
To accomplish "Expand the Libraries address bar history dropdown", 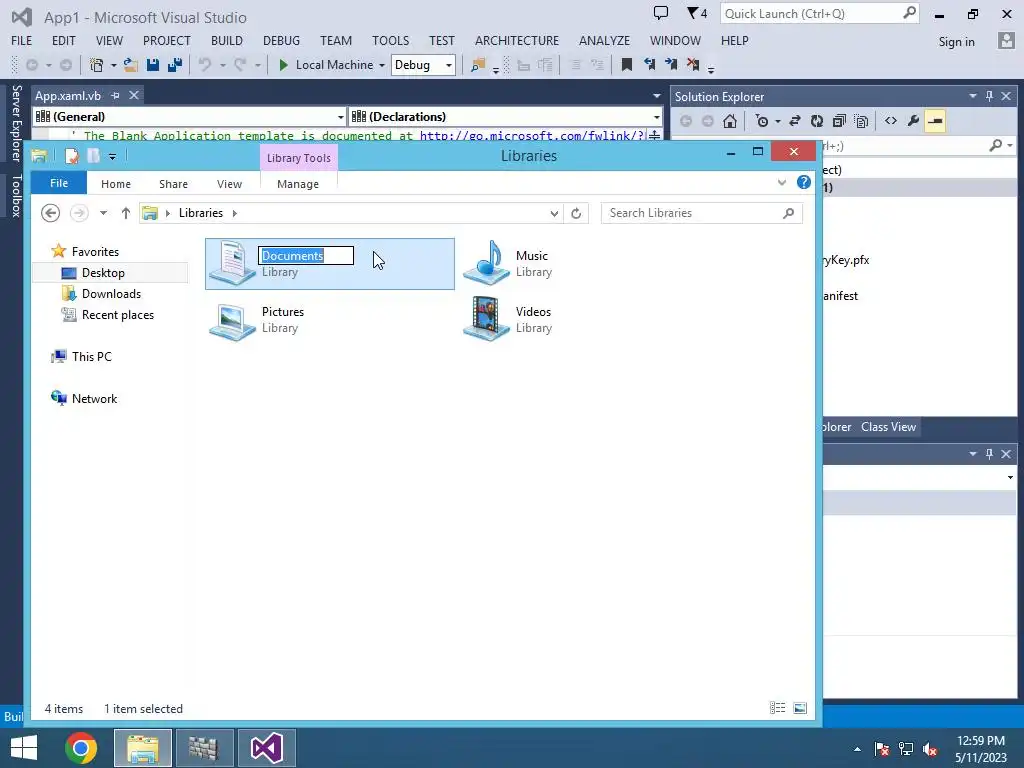I will click(x=554, y=214).
